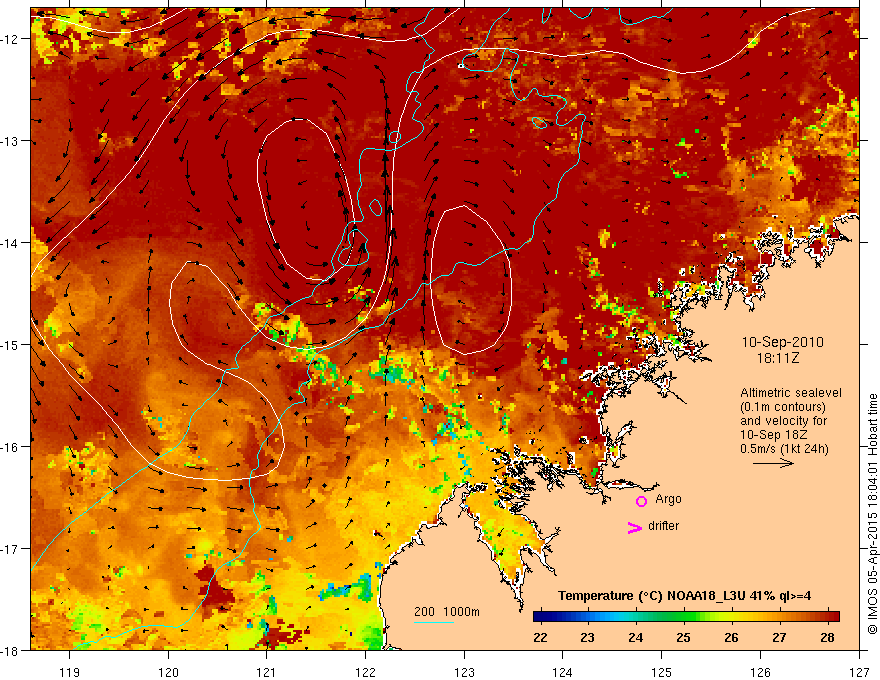This screenshot has width=880, height=680.
Task: Click the '(0.1m contours)' caption line
Action: 783,407
